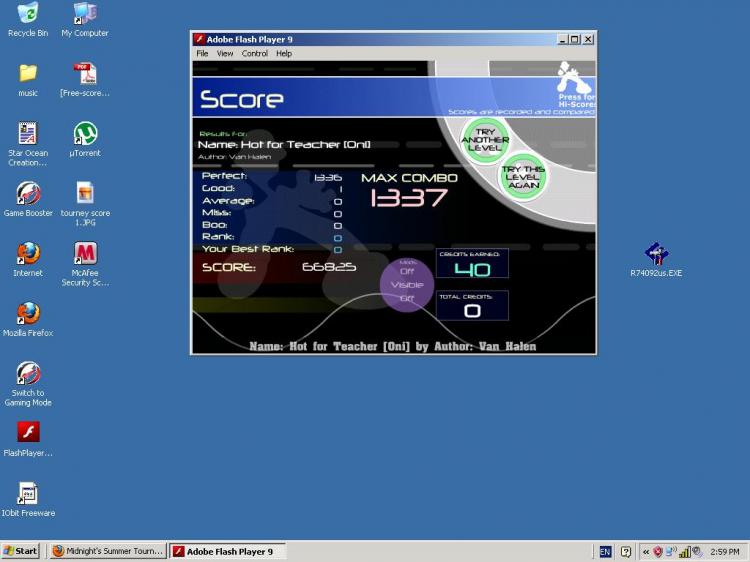Expand hidden tray icons with the chevron
This screenshot has height=562, width=750.
coord(646,551)
